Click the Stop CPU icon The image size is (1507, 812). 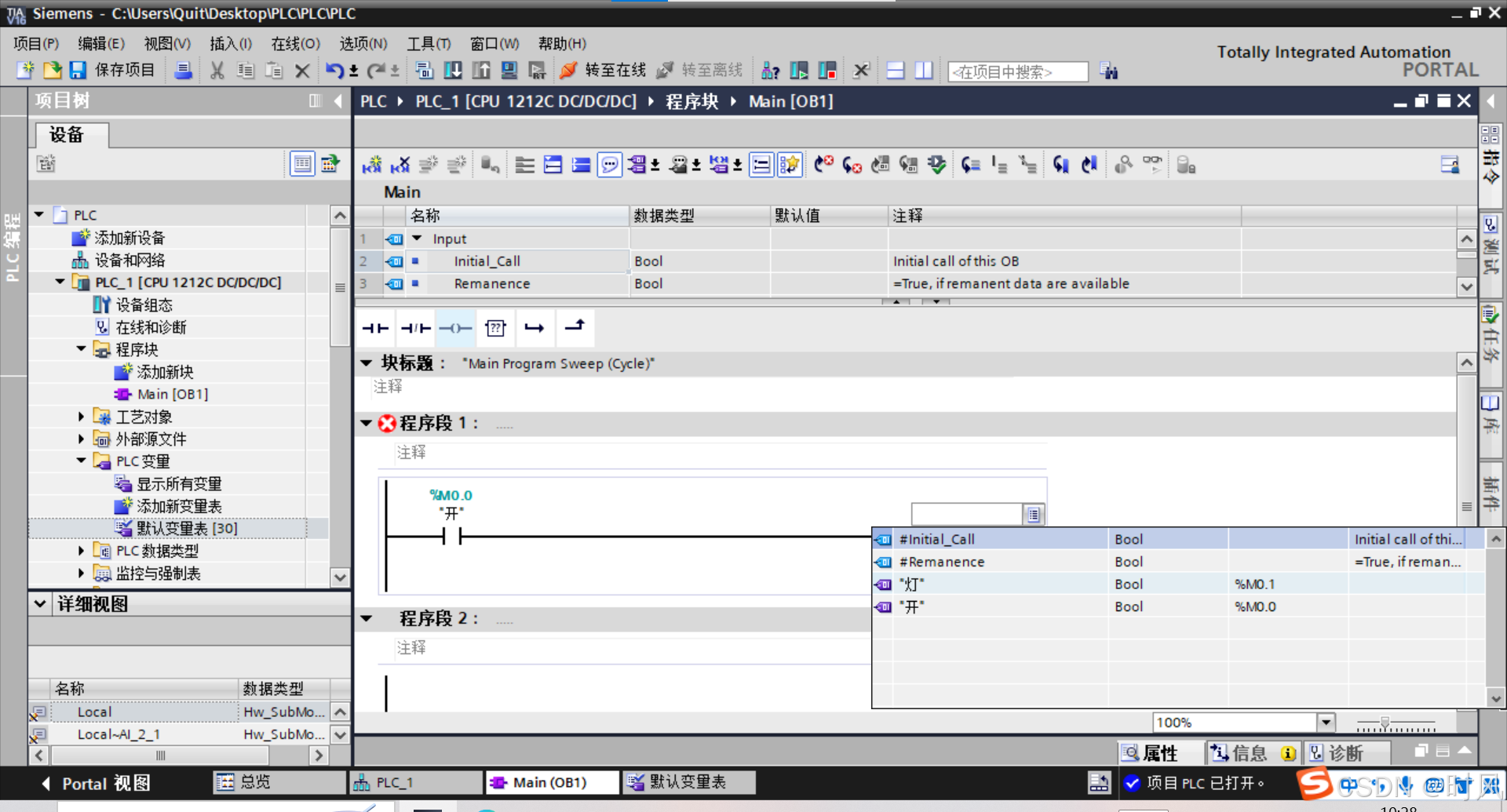[x=827, y=71]
